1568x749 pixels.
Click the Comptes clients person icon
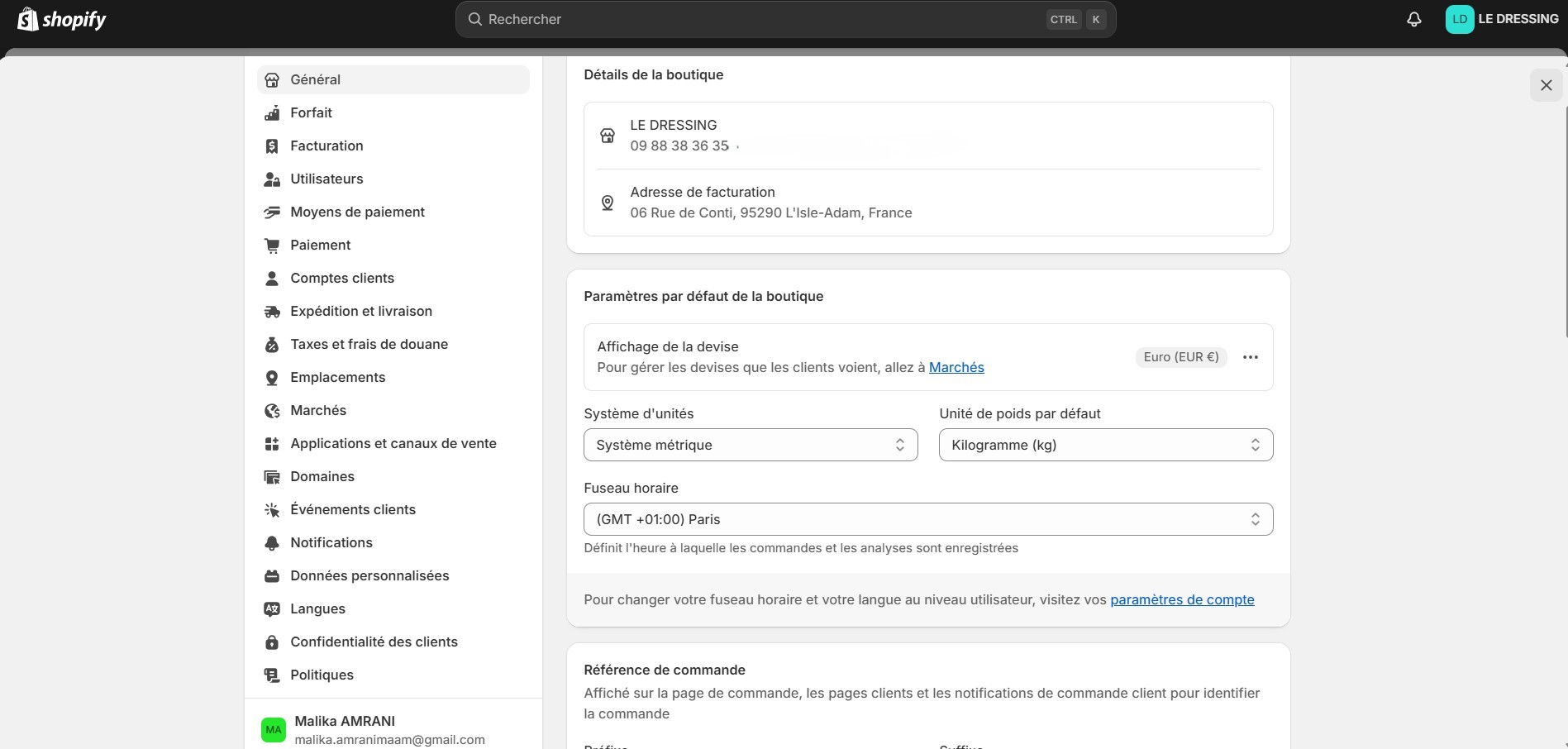pos(272,279)
